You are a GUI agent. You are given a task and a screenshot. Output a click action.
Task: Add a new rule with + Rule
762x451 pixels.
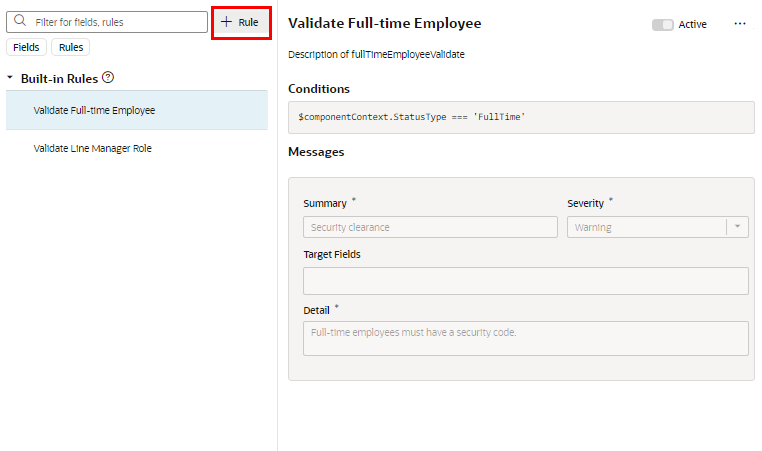pos(241,22)
